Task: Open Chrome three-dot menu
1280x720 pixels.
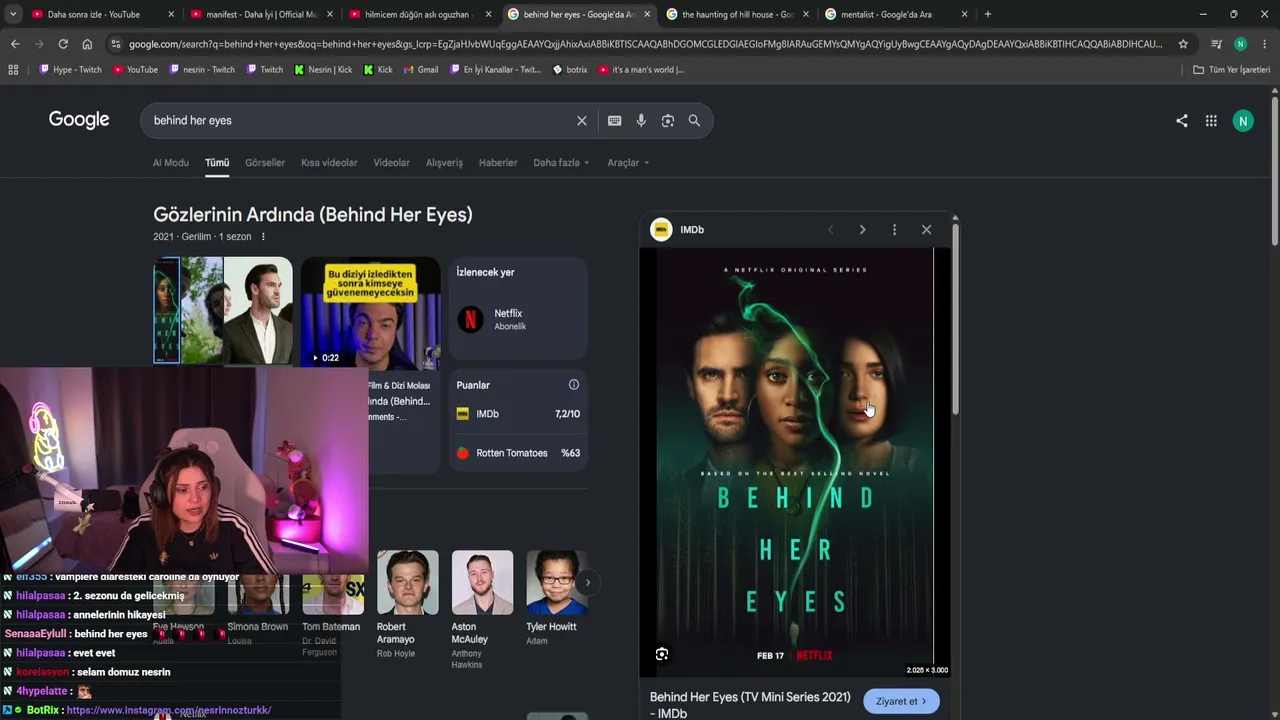Action: 1264,44
